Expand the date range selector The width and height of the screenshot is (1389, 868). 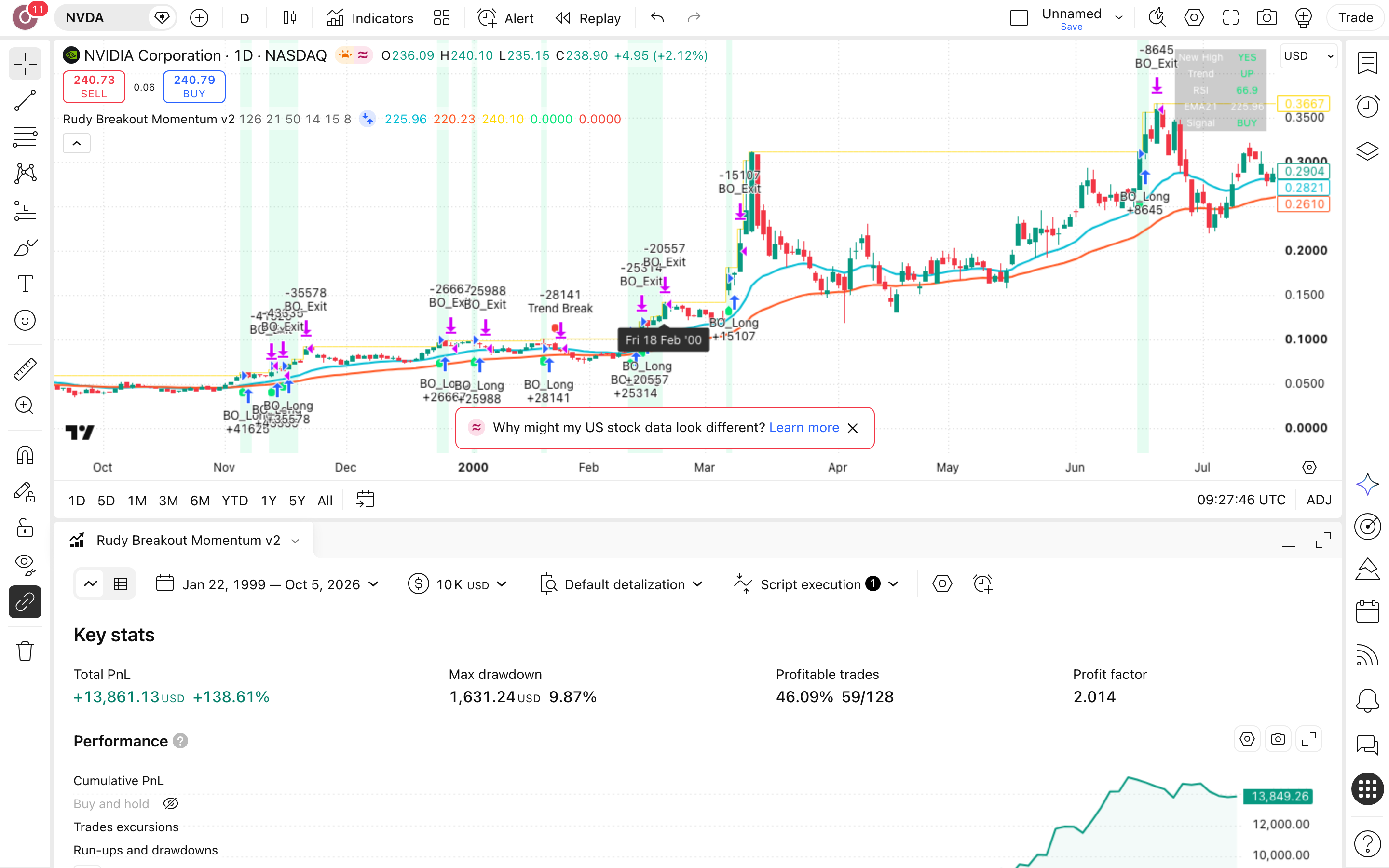268,584
